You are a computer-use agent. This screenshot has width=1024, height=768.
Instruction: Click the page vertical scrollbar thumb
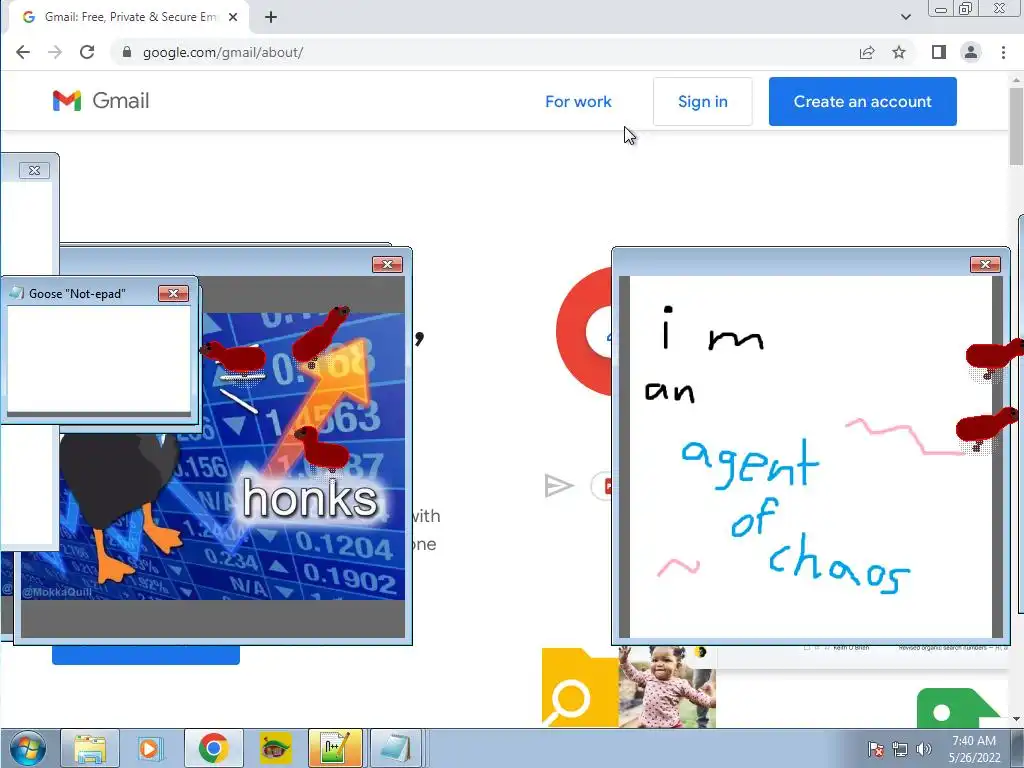[1016, 124]
